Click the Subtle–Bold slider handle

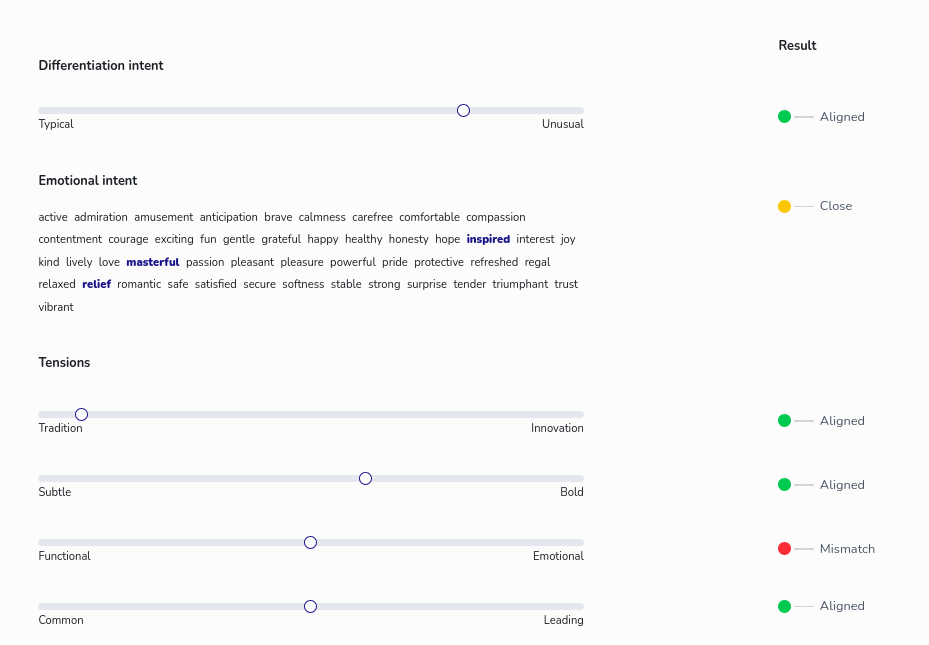point(366,479)
